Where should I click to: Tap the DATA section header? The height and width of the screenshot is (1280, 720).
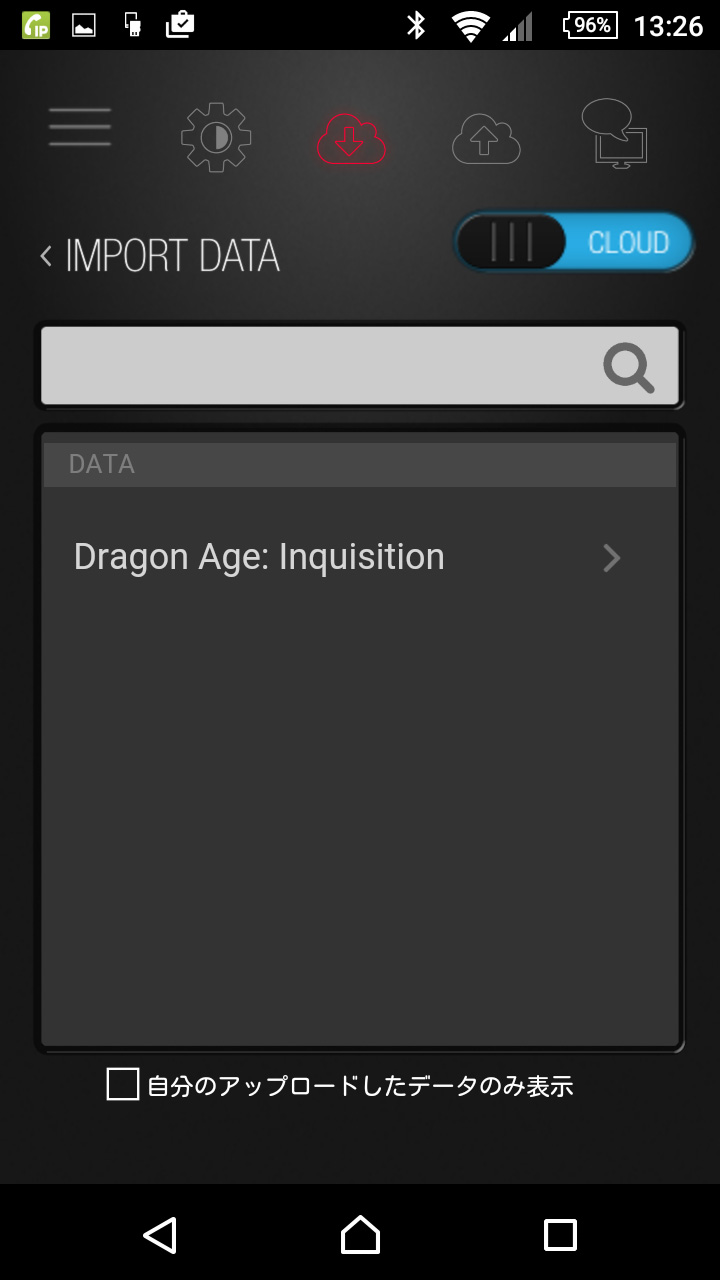point(359,464)
